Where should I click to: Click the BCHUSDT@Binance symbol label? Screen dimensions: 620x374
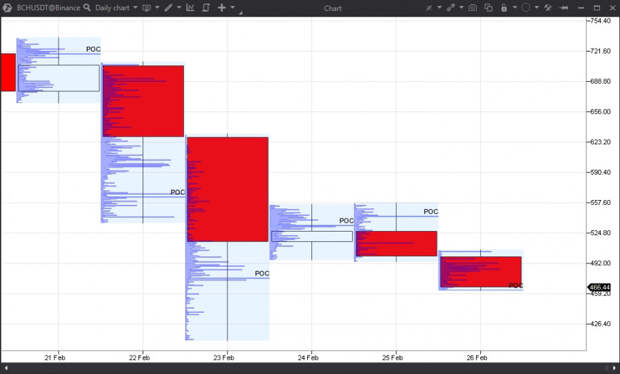48,8
